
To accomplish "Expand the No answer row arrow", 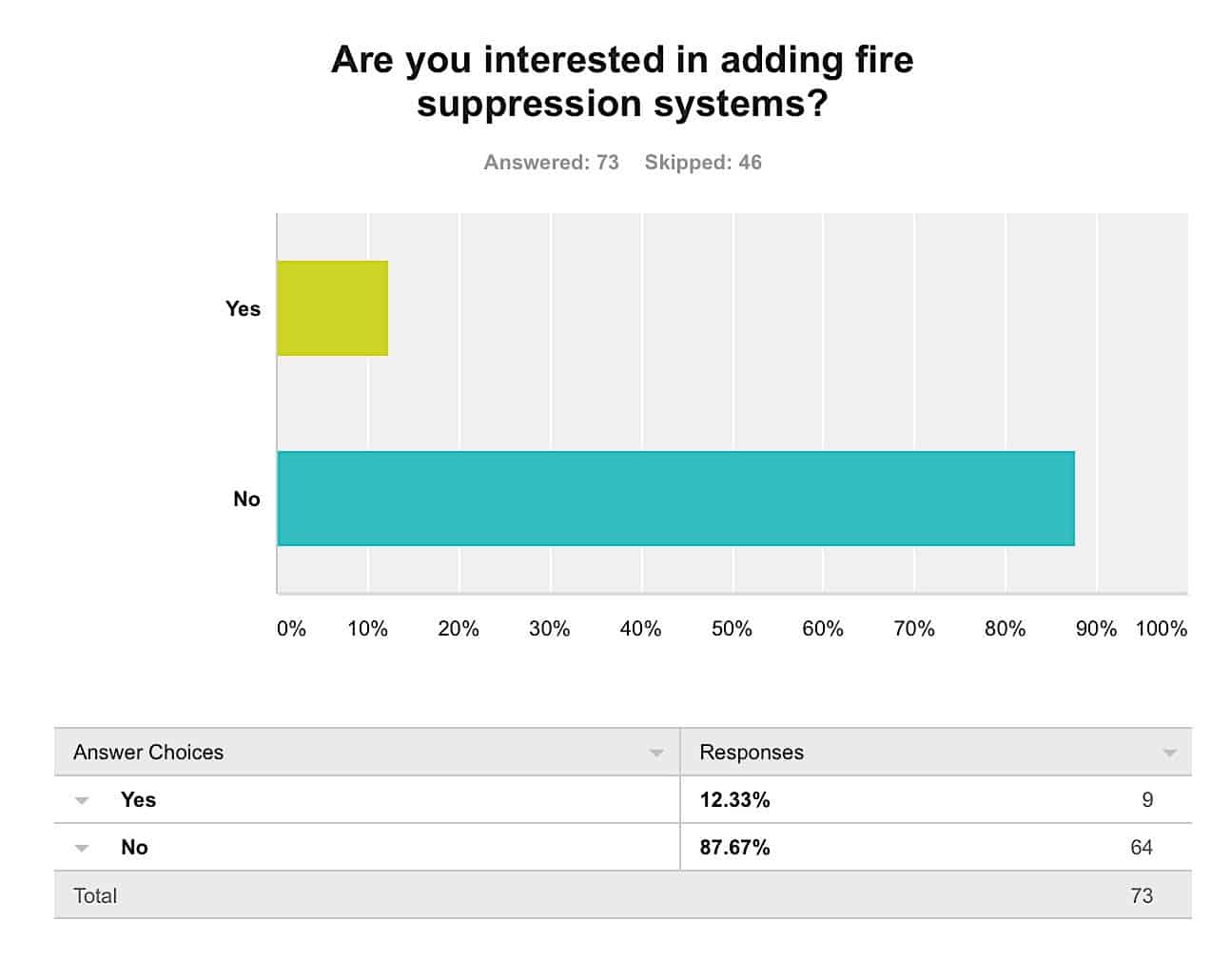I will coord(82,848).
